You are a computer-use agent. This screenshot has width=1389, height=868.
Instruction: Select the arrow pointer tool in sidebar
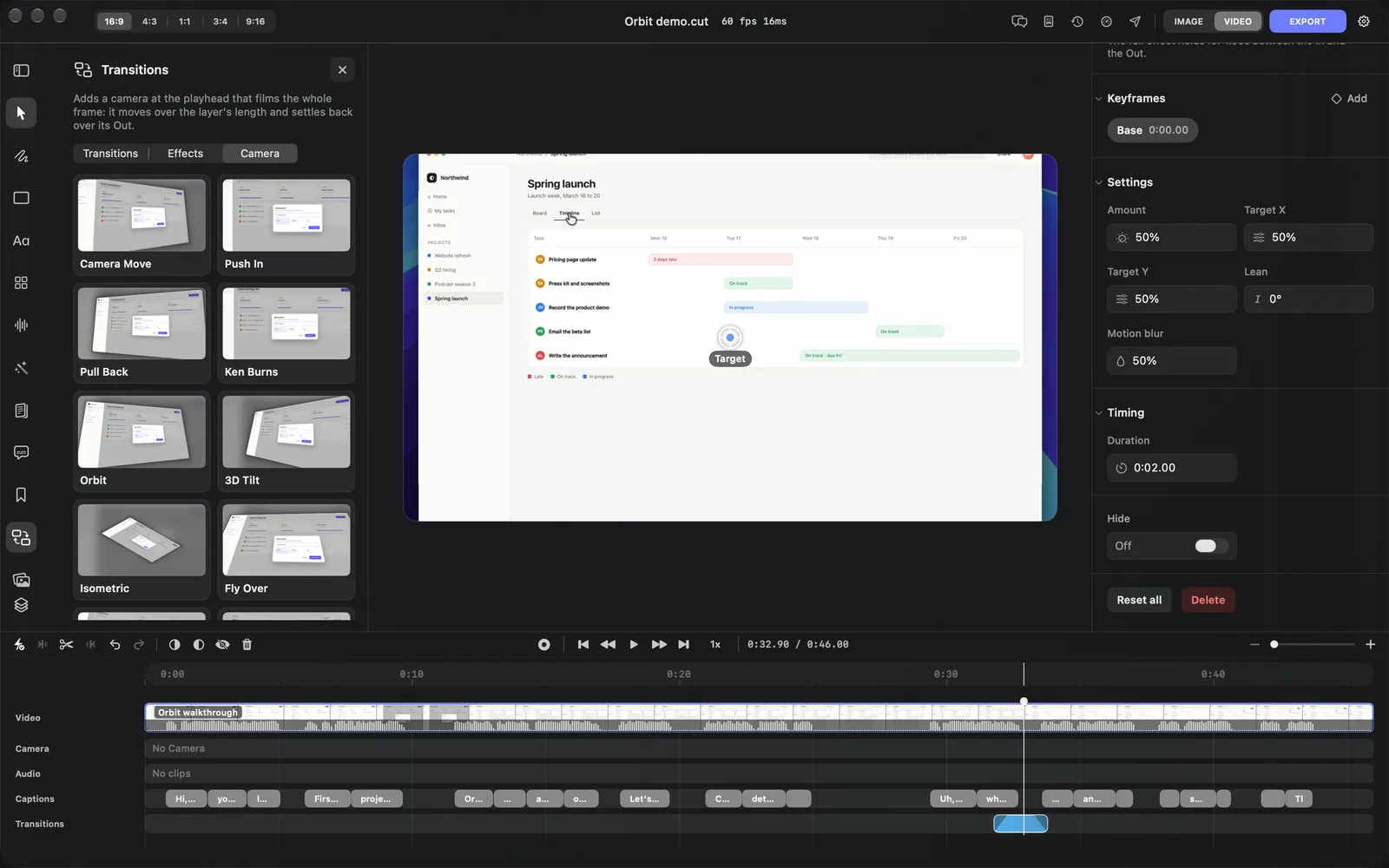pos(21,113)
